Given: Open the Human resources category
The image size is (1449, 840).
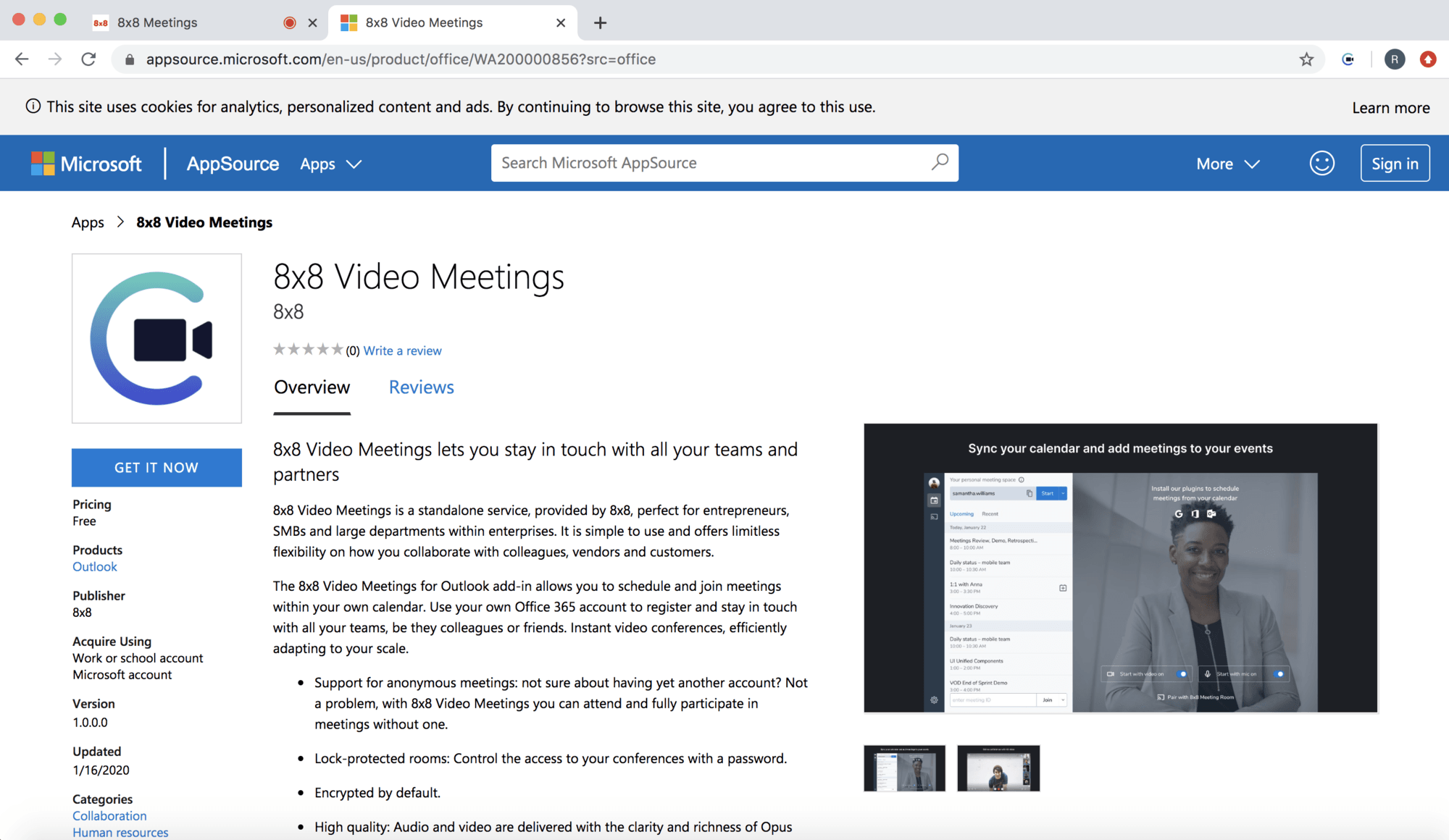Looking at the screenshot, I should [120, 833].
